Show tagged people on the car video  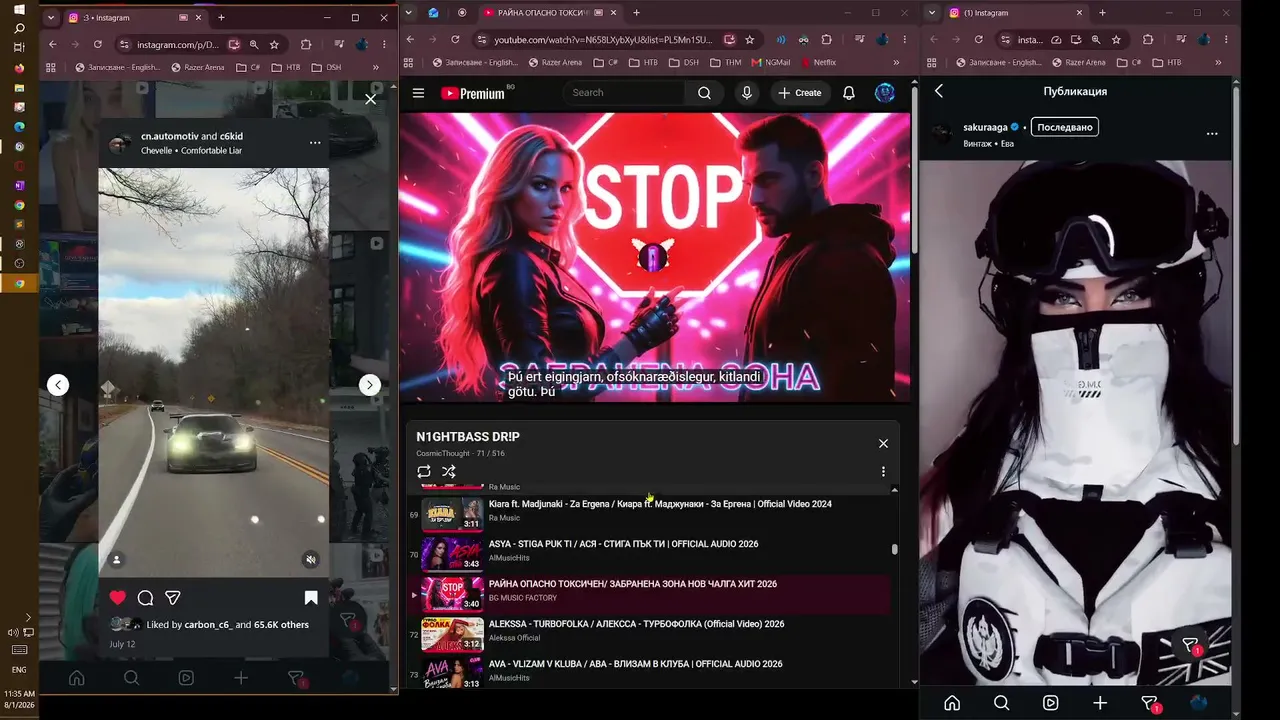116,560
